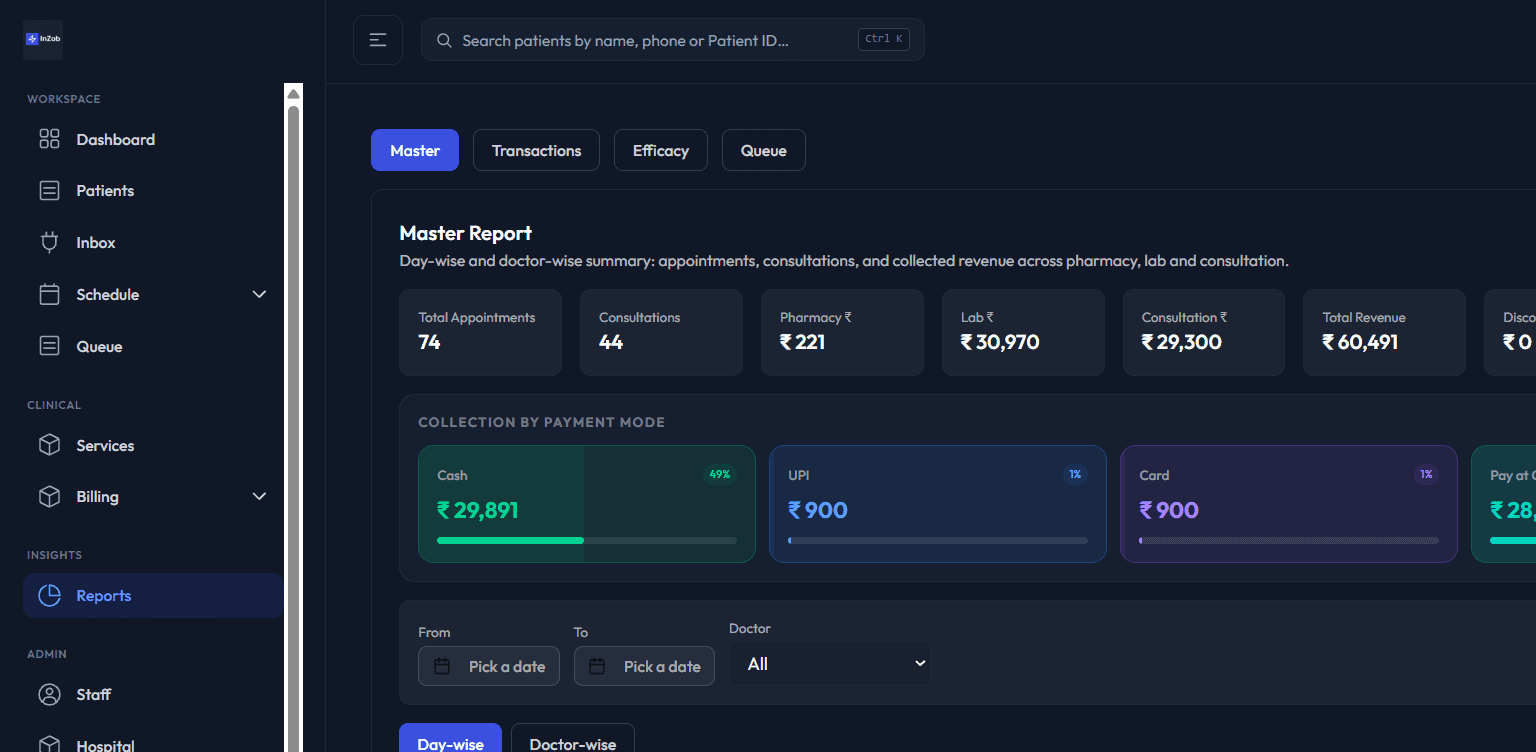Viewport: 1536px width, 752px height.
Task: Open the Inbox page
Action: coord(153,242)
